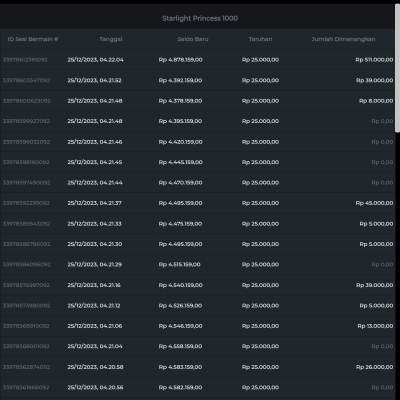Click balance Rp 4.420.159,00
This screenshot has width=400, height=400.
(180, 142)
